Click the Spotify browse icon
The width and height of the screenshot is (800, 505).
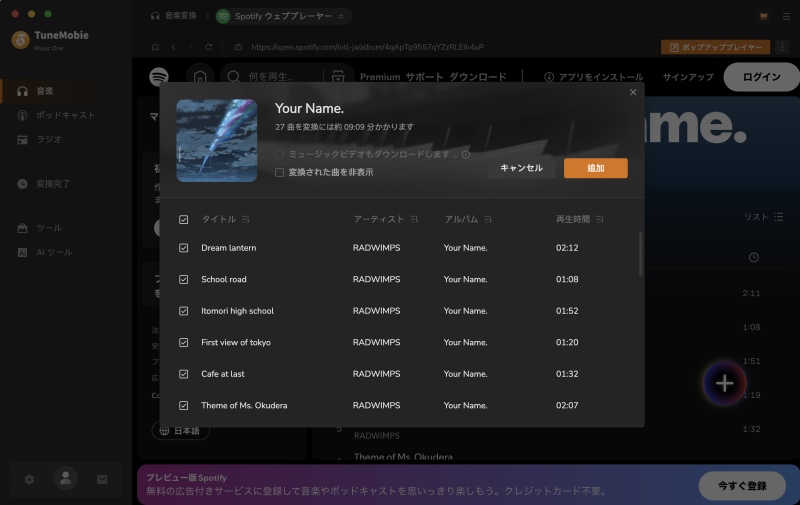click(x=338, y=77)
